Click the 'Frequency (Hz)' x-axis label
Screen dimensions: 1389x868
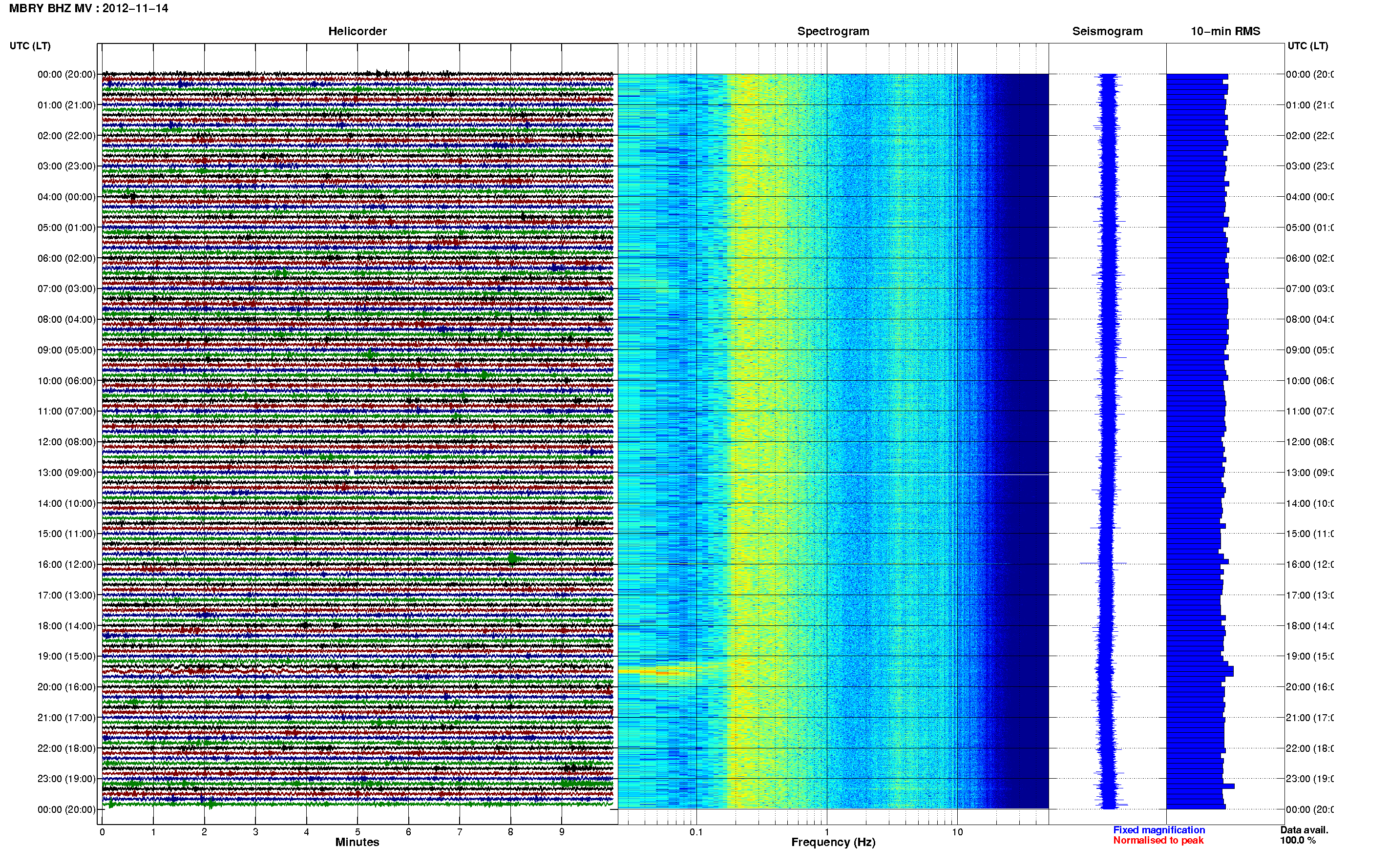click(833, 842)
